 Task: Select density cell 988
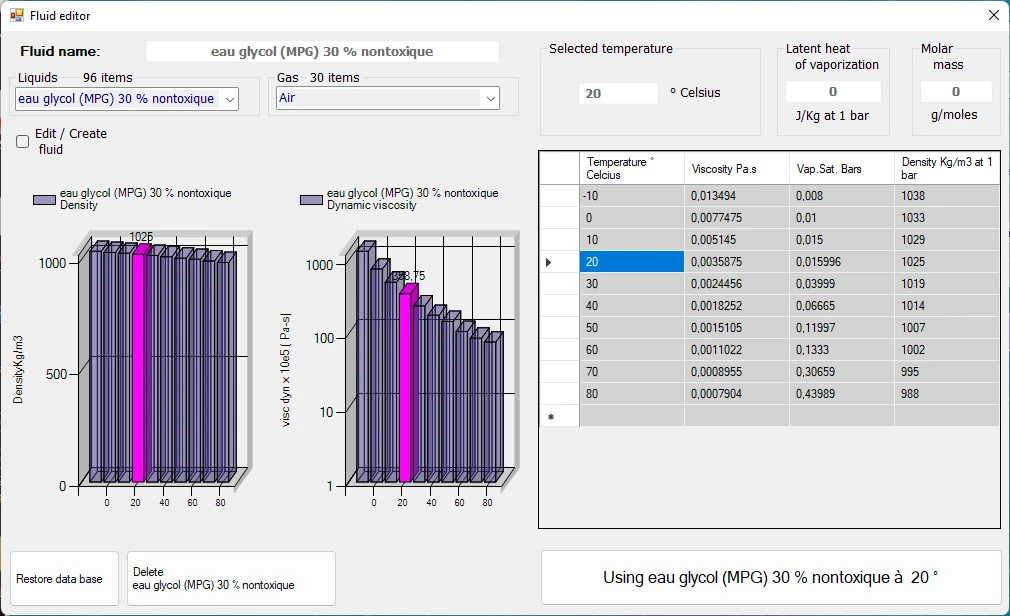[x=947, y=394]
